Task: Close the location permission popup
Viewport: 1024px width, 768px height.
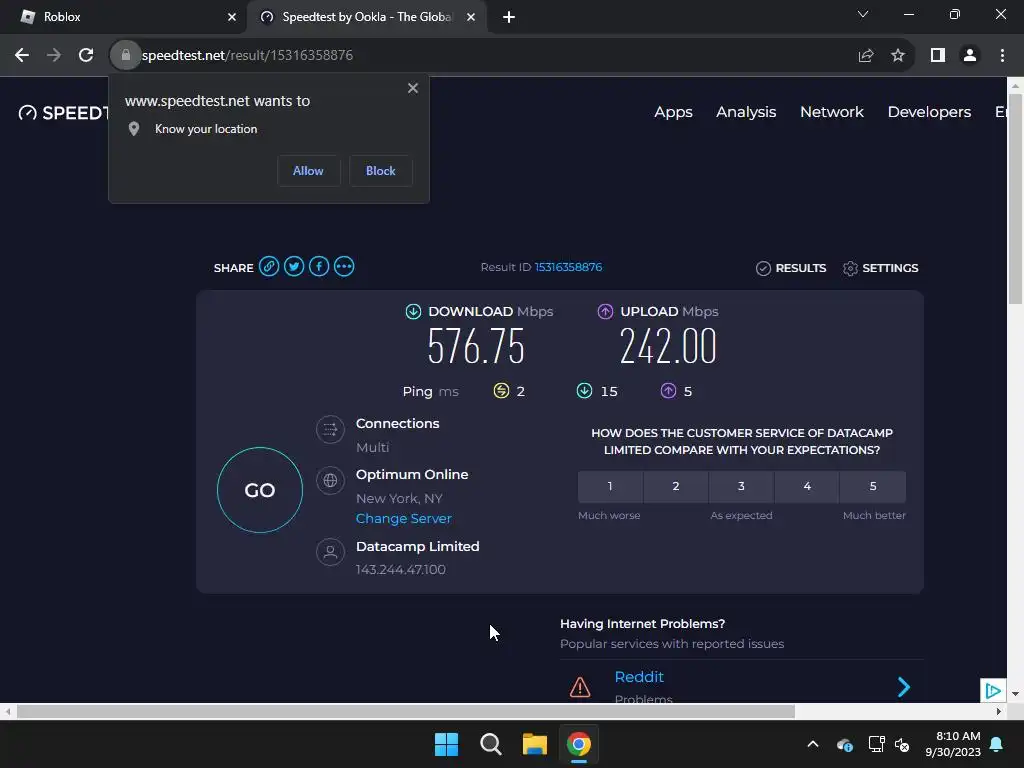Action: pos(413,88)
